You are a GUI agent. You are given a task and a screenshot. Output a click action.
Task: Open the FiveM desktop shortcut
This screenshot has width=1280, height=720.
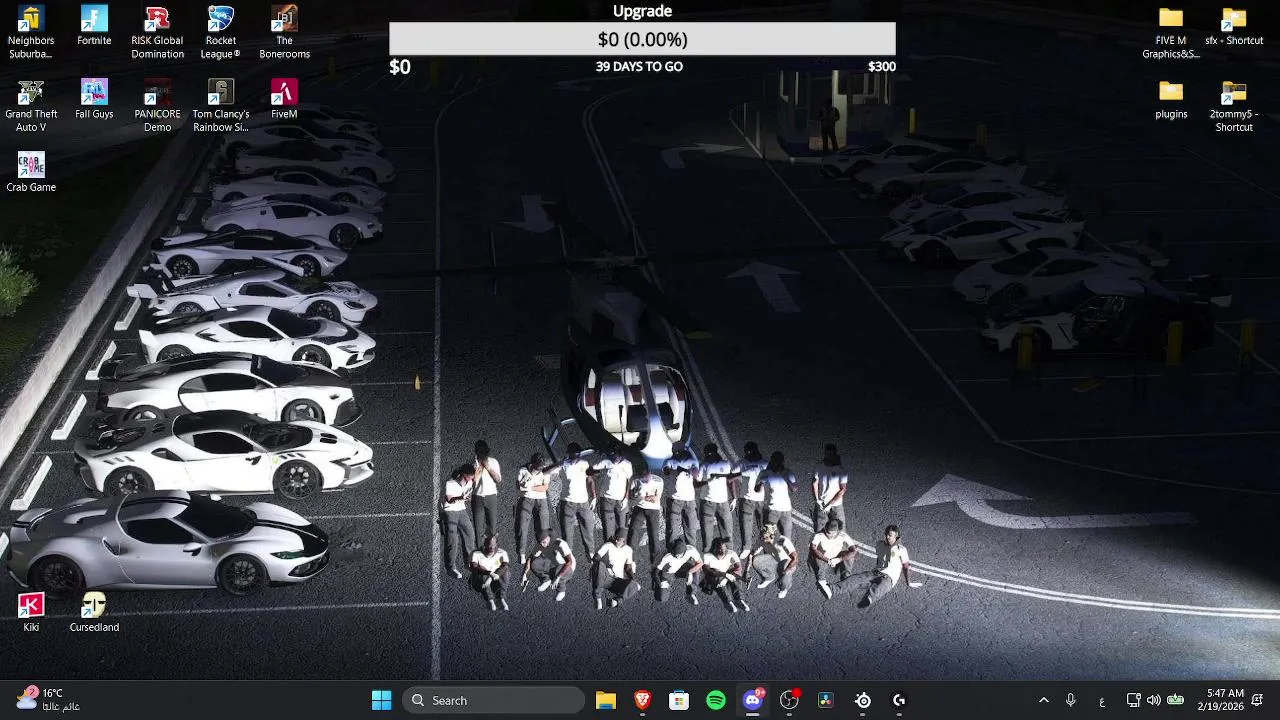pyautogui.click(x=284, y=100)
